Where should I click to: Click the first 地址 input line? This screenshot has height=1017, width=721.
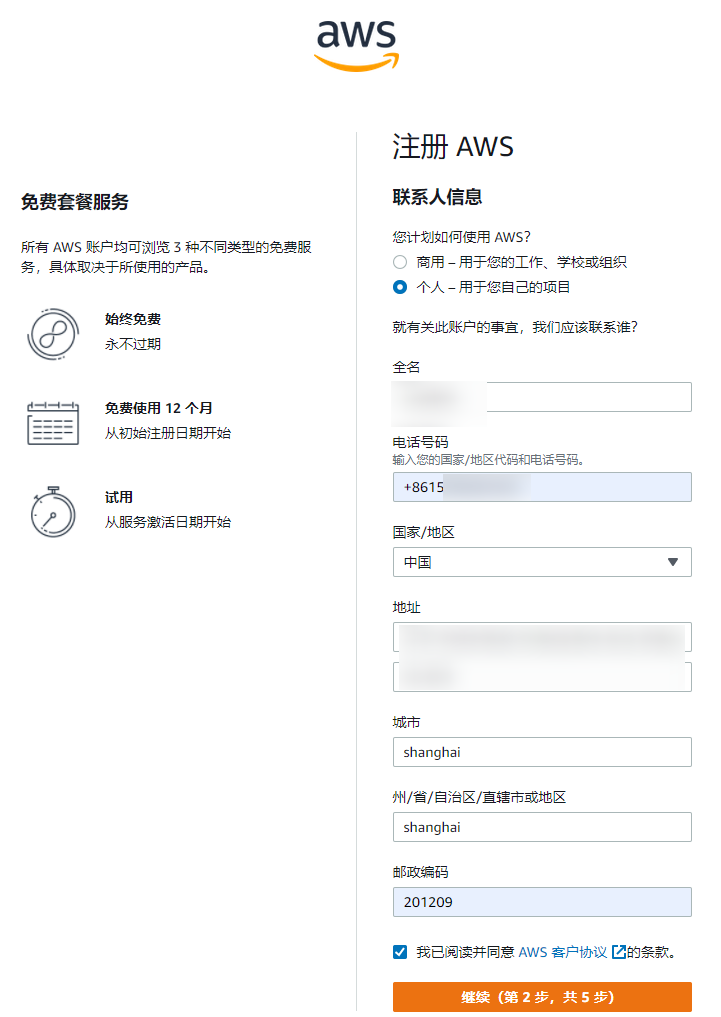542,637
